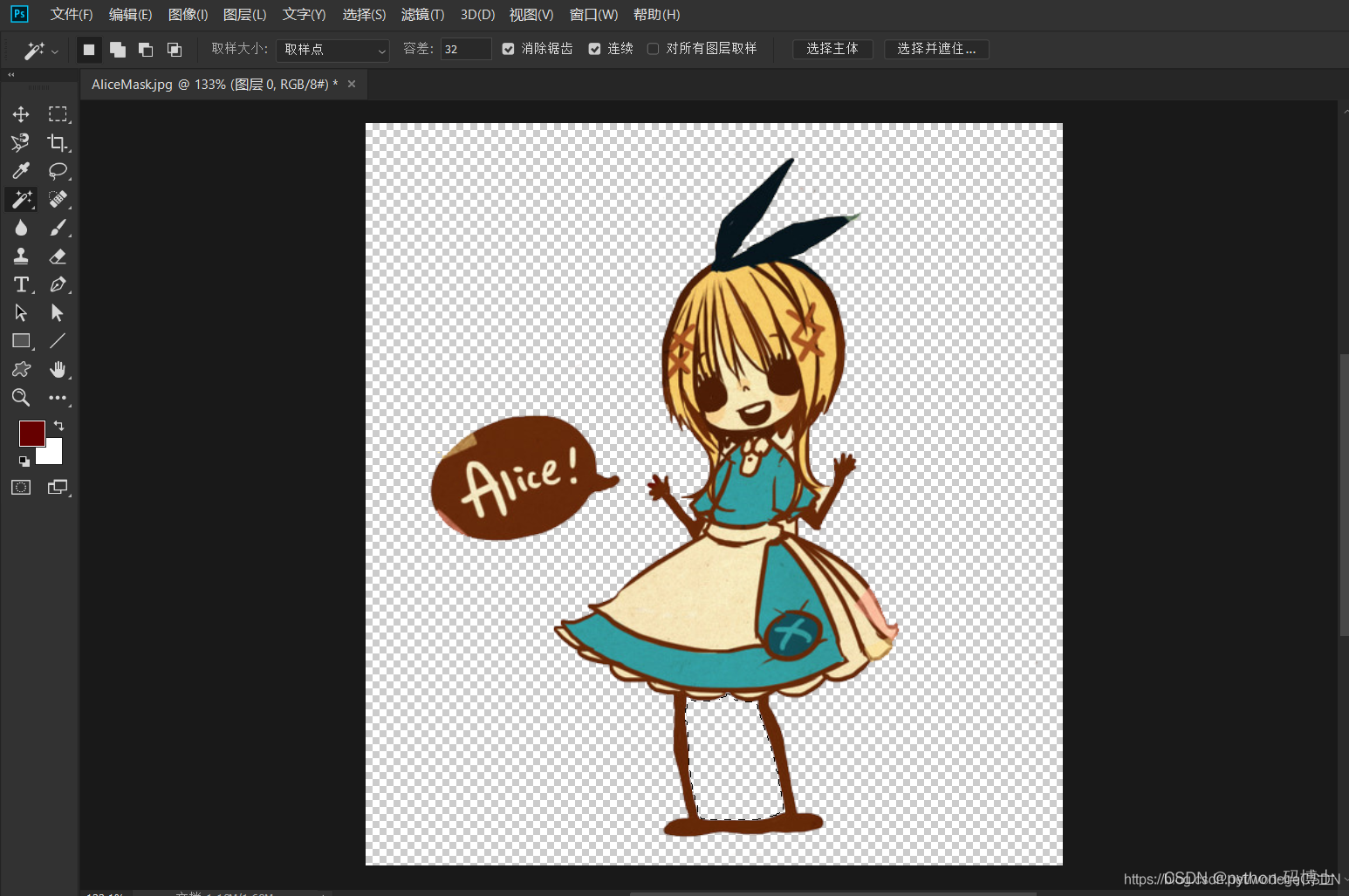Close the AliceMask.jpg document tab
This screenshot has height=896, width=1349.
pyautogui.click(x=352, y=84)
